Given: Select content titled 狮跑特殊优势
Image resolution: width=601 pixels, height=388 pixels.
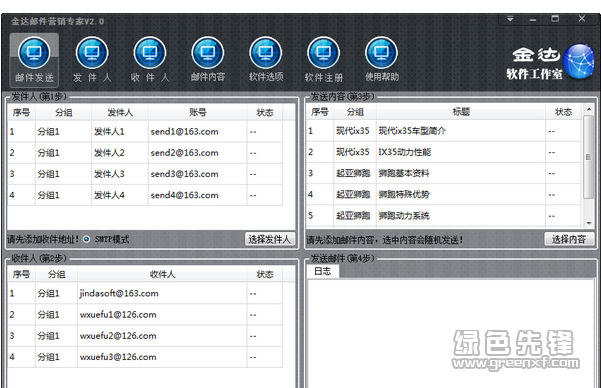Looking at the screenshot, I should point(404,194).
